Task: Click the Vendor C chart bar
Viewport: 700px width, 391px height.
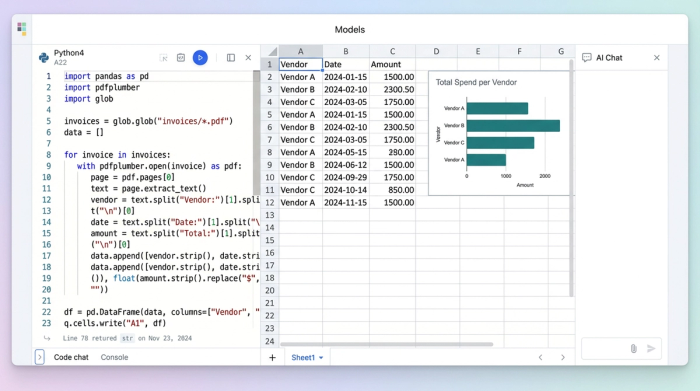Action: (500, 142)
